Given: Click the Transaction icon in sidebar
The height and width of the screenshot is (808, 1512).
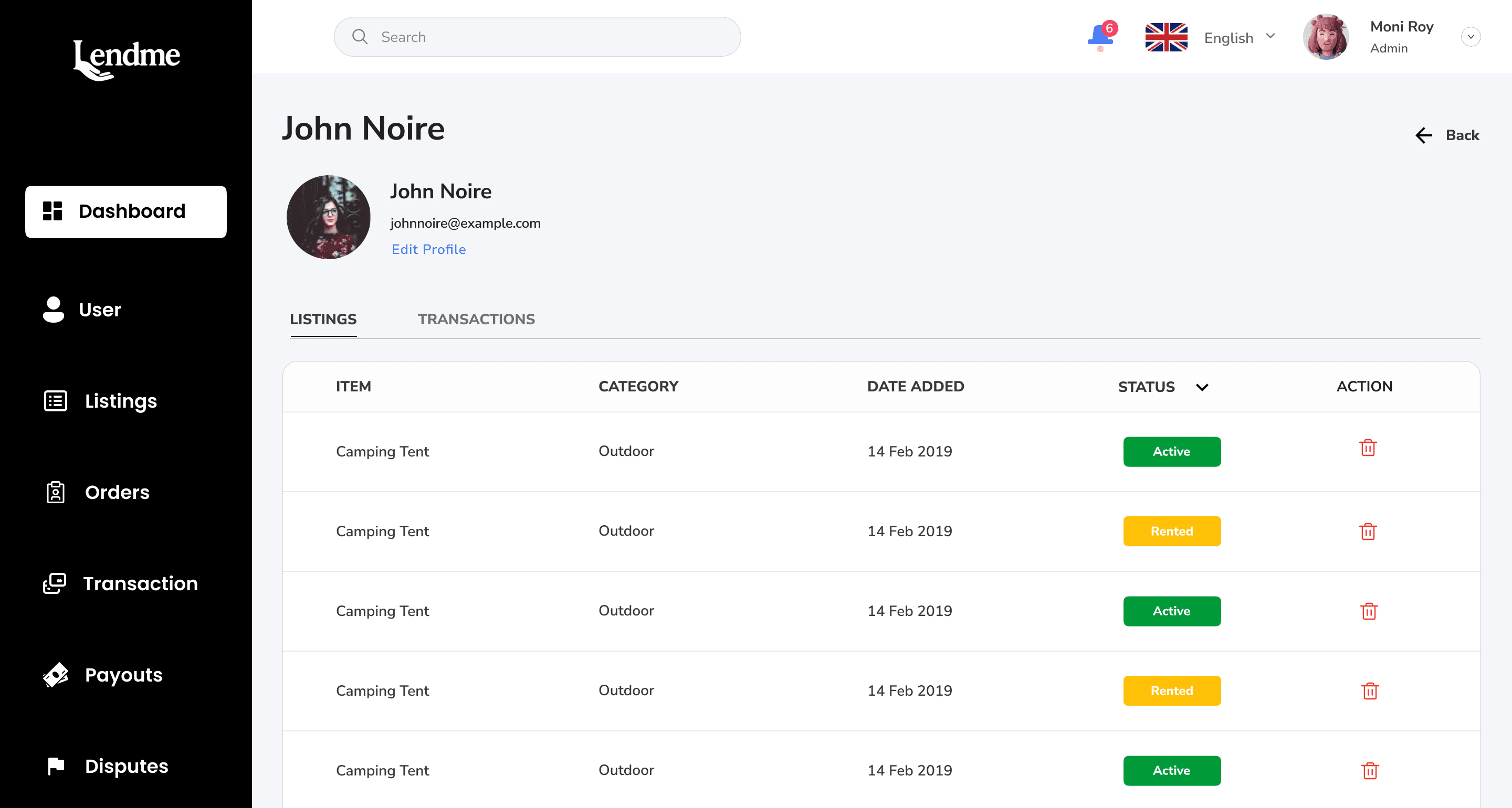Looking at the screenshot, I should pos(55,583).
